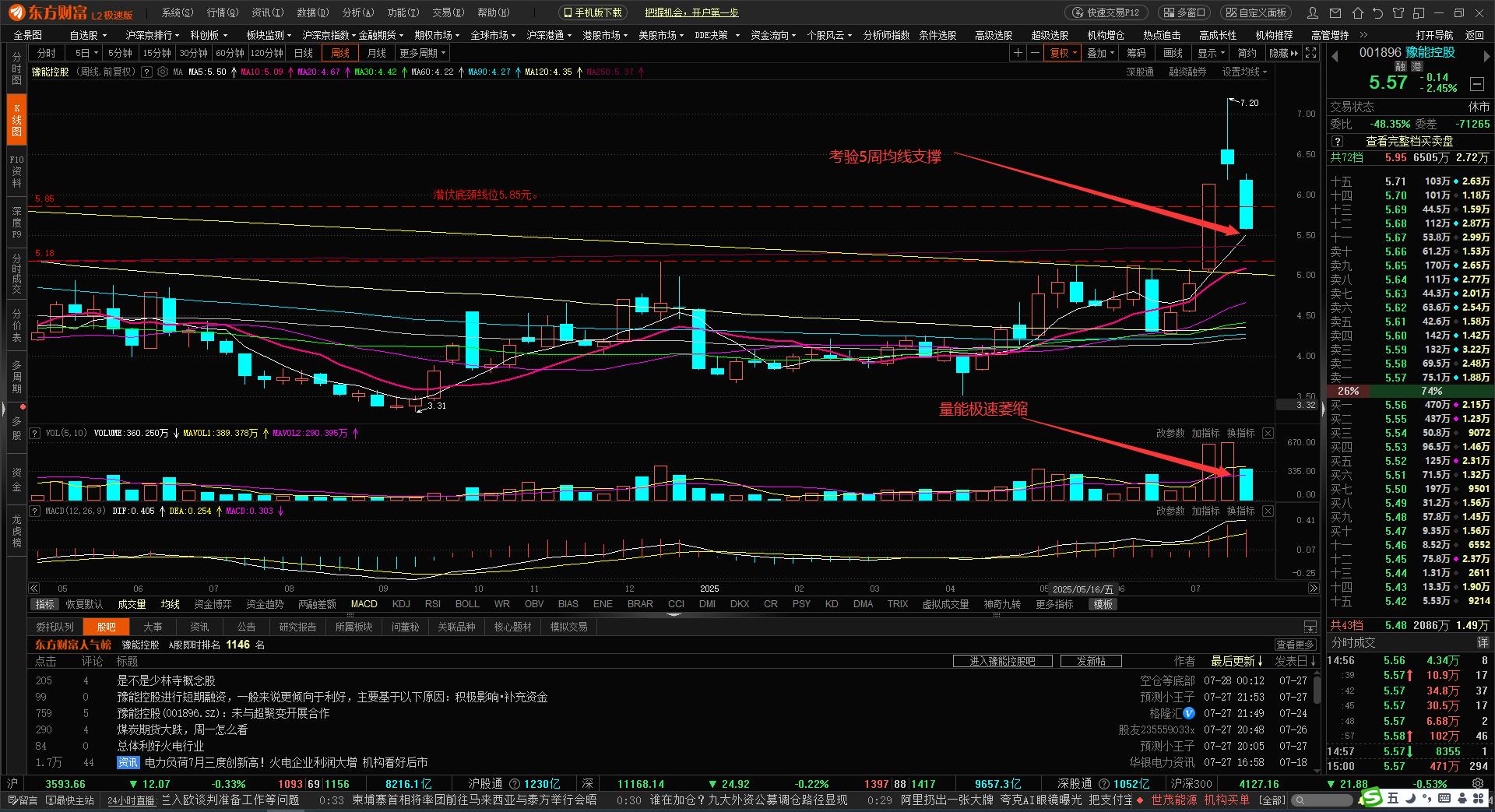Open the user account icon
This screenshot has width=1495, height=812.
[1314, 13]
